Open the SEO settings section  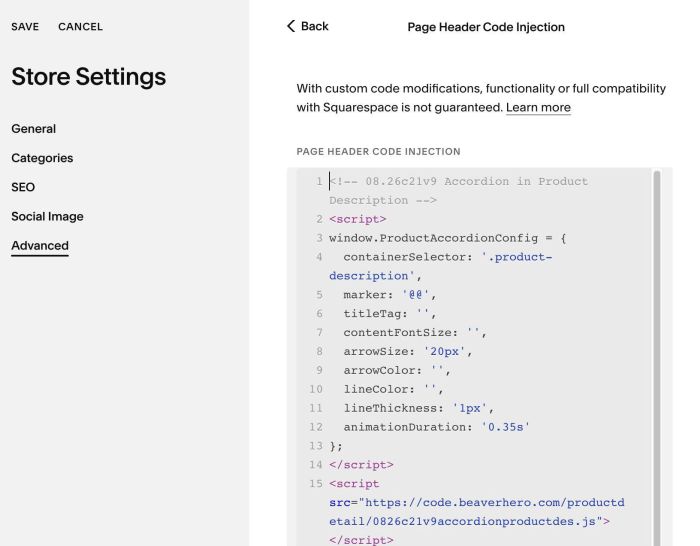click(x=23, y=187)
